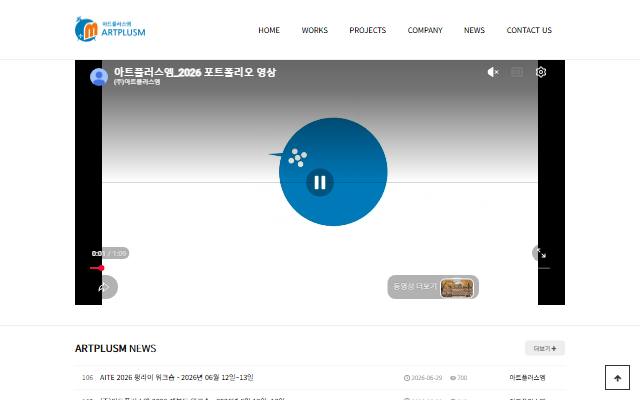Open the COMPANY menu item
Screen dimensions: 640x400
(x=425, y=30)
